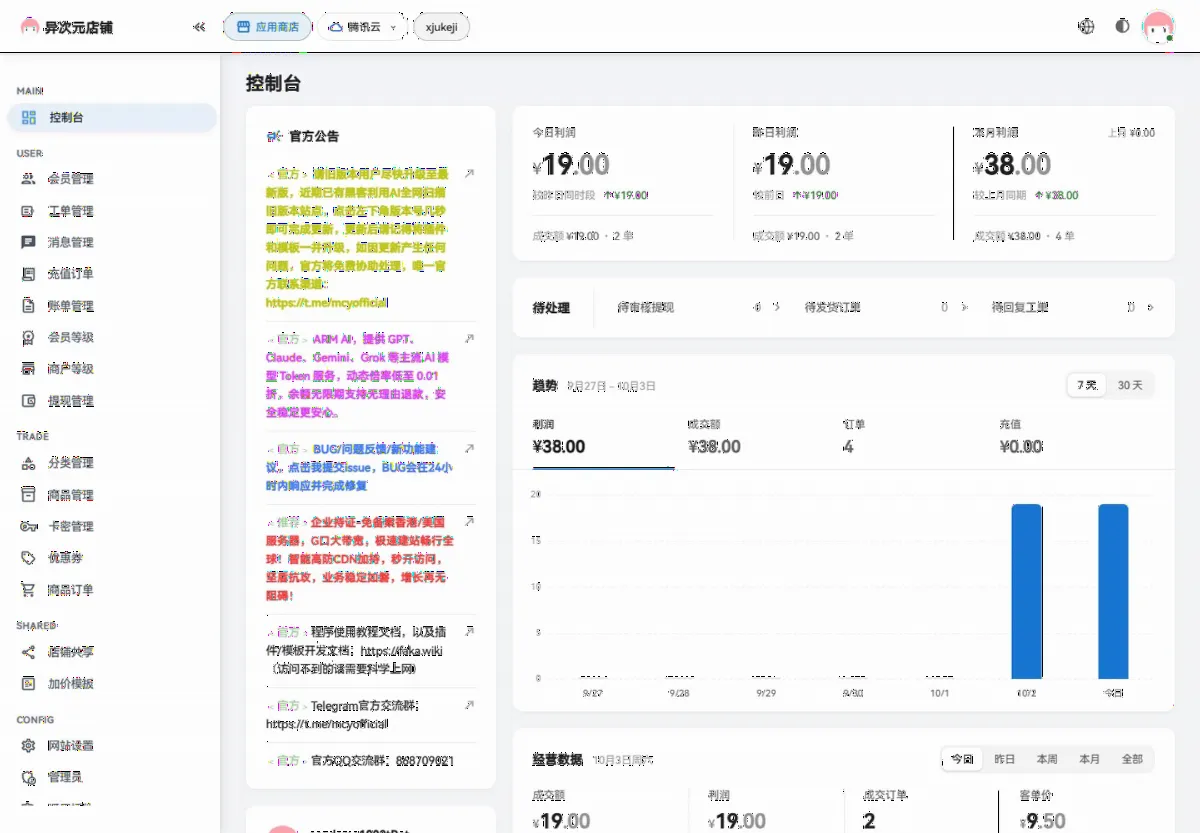Image resolution: width=1200 pixels, height=833 pixels.
Task: Open link arrow of the Telegram官方交流群 announcement
Action: tap(470, 705)
